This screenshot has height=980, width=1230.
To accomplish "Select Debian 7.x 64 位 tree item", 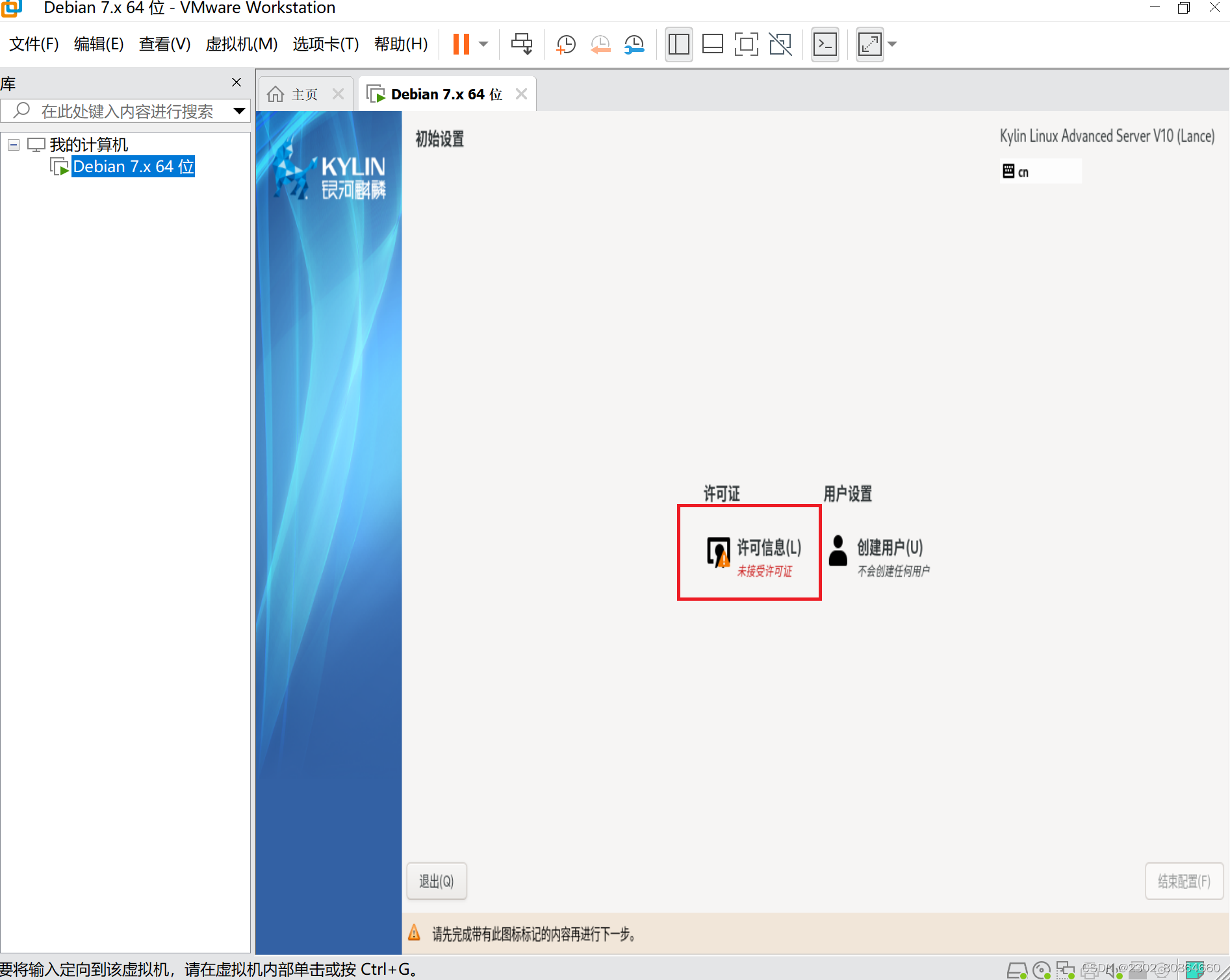I will (133, 167).
